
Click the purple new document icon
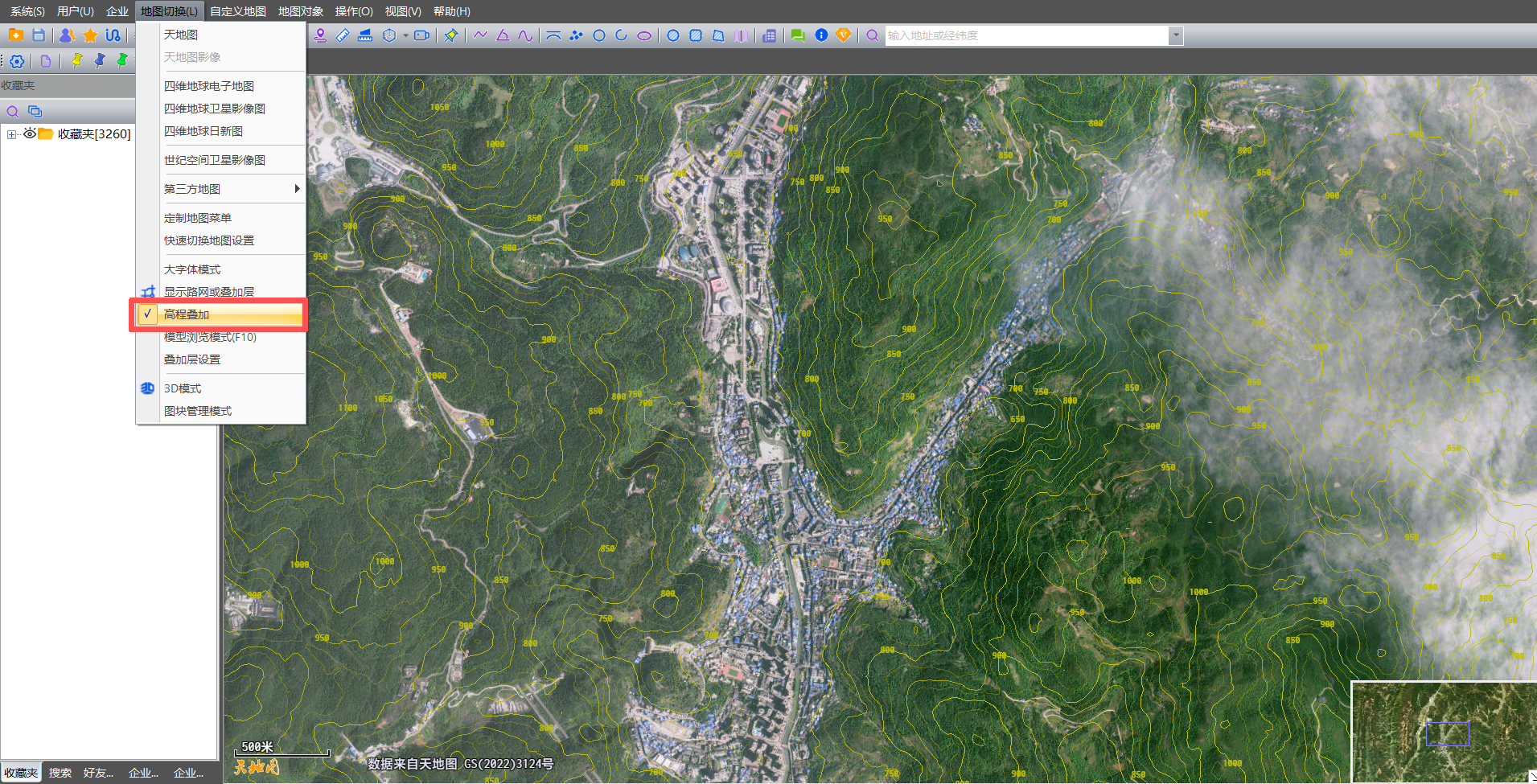pyautogui.click(x=46, y=61)
